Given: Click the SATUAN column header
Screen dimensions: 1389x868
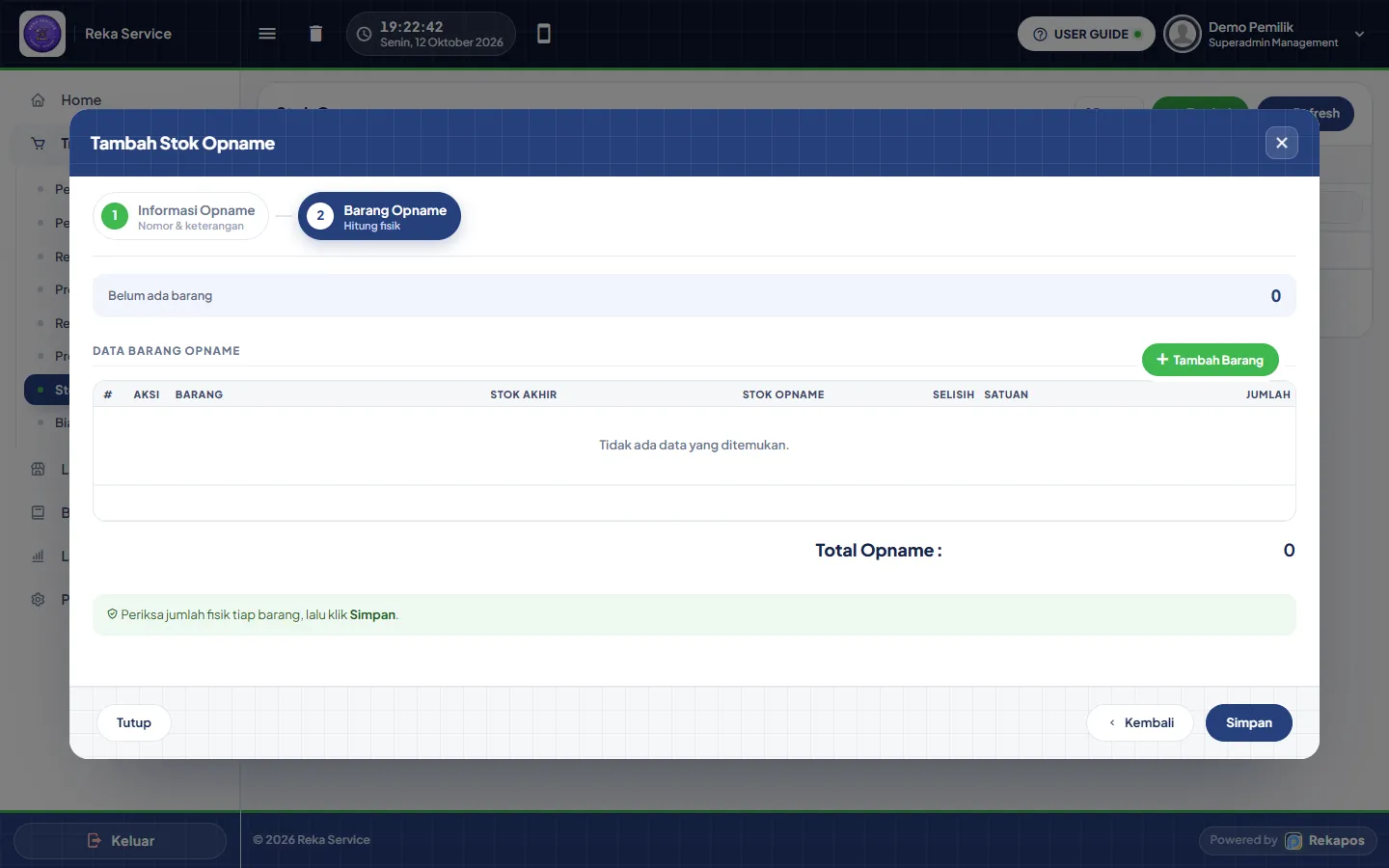Looking at the screenshot, I should coord(1006,394).
